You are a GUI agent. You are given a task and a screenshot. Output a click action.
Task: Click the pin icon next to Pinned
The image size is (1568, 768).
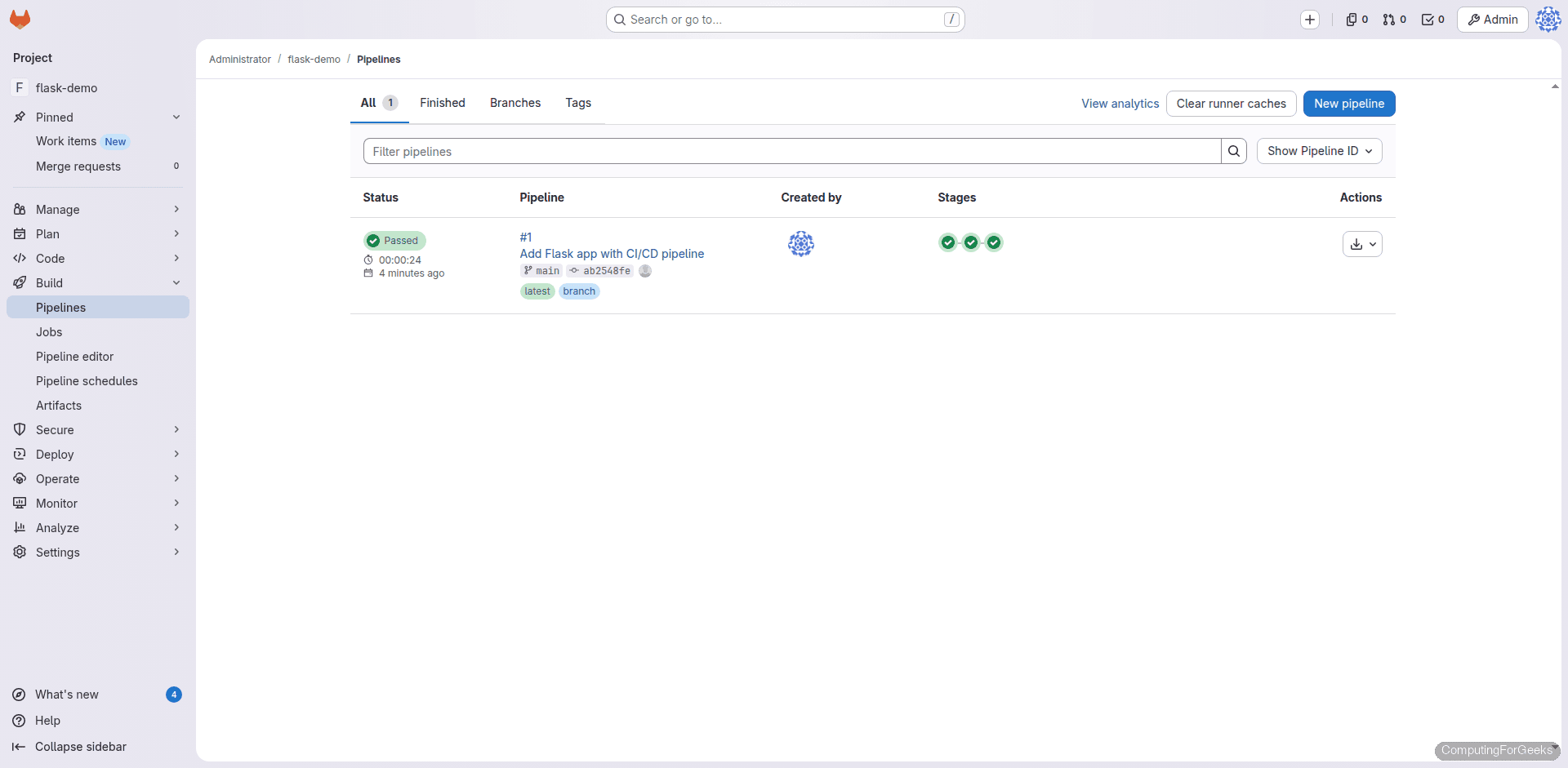[19, 117]
